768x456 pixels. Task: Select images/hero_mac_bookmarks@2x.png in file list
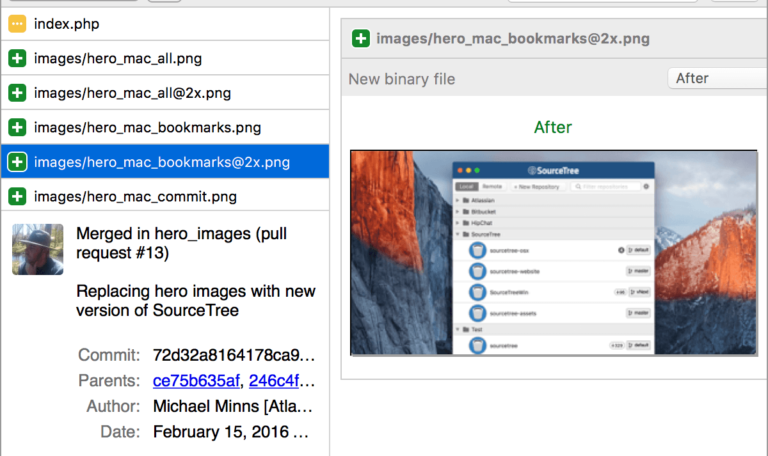click(x=165, y=162)
